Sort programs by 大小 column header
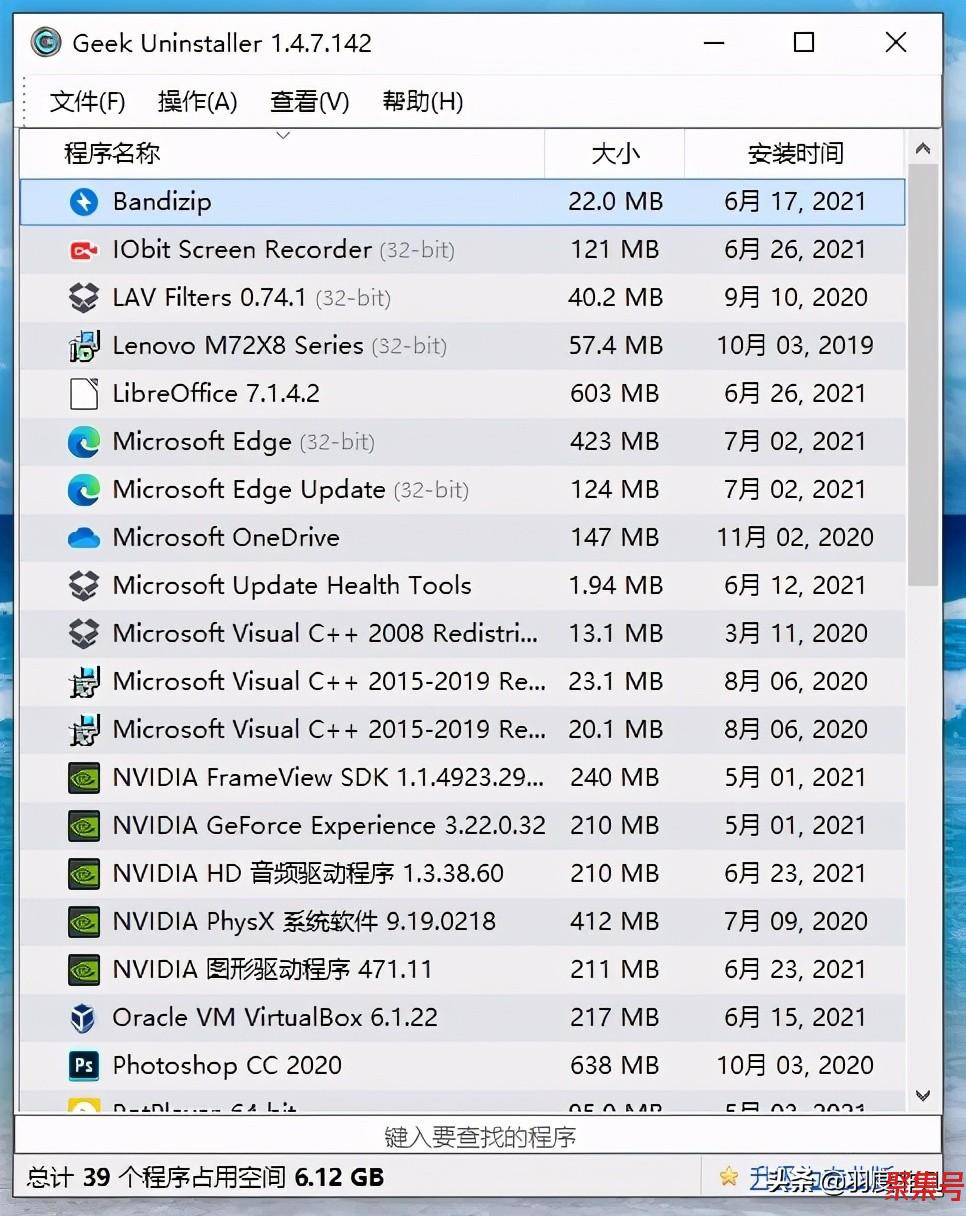The width and height of the screenshot is (966, 1216). (x=615, y=154)
